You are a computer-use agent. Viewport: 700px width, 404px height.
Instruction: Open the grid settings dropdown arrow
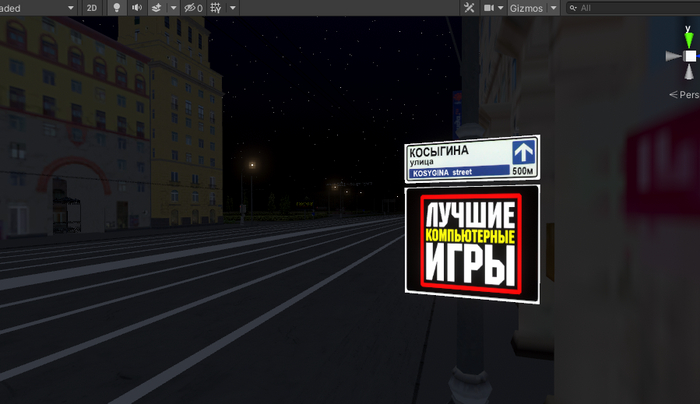coord(233,8)
